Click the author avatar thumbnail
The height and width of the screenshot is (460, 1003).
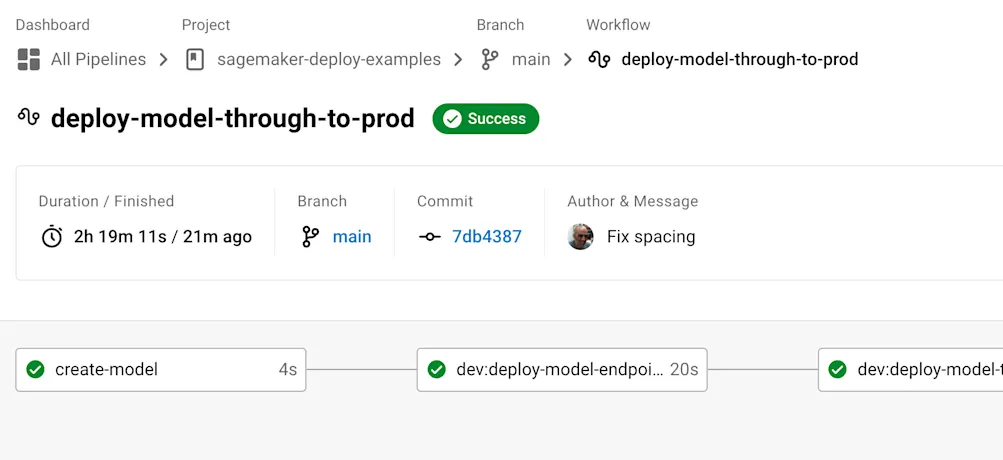[x=581, y=237]
